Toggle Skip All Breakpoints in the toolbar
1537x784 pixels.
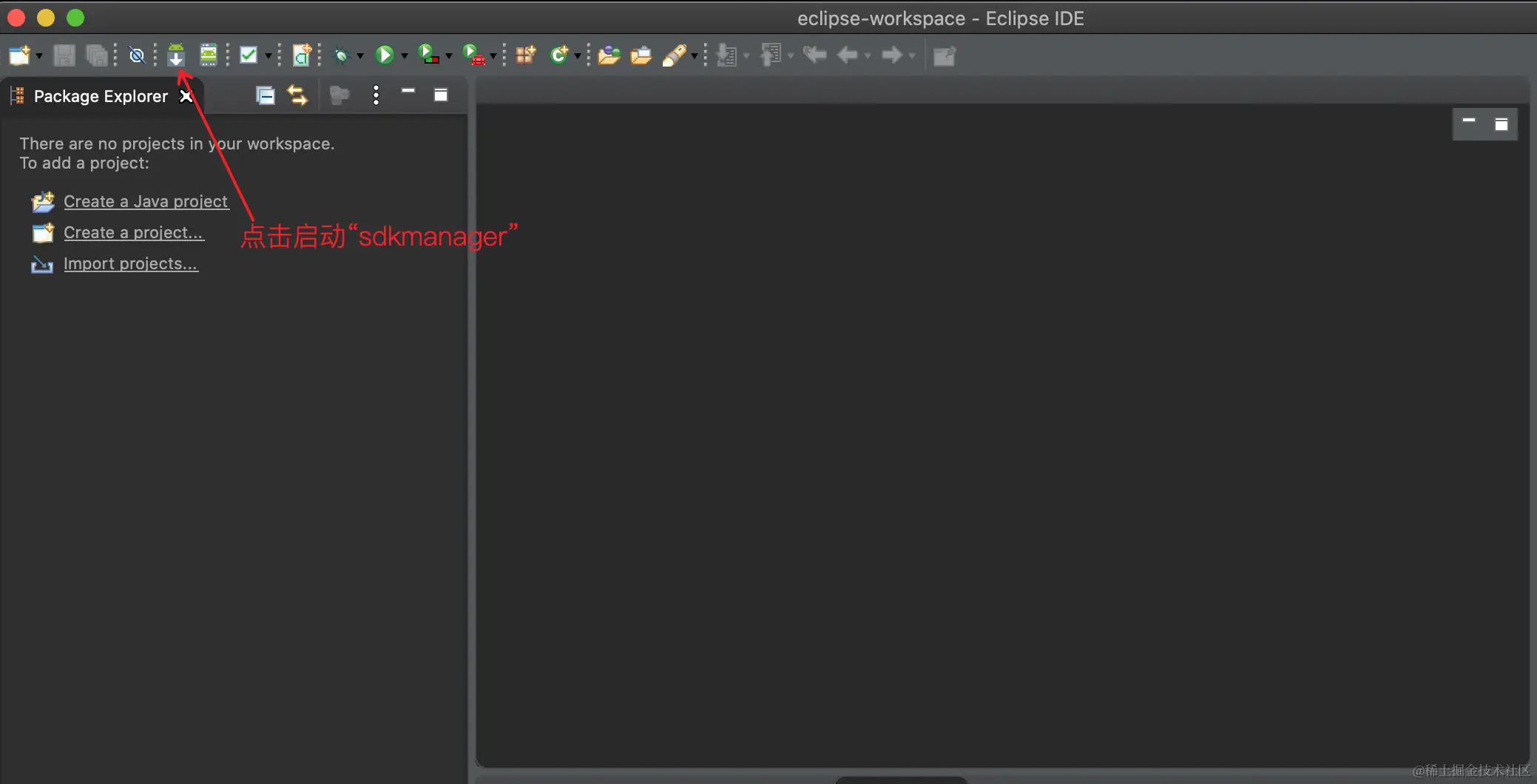coord(137,55)
